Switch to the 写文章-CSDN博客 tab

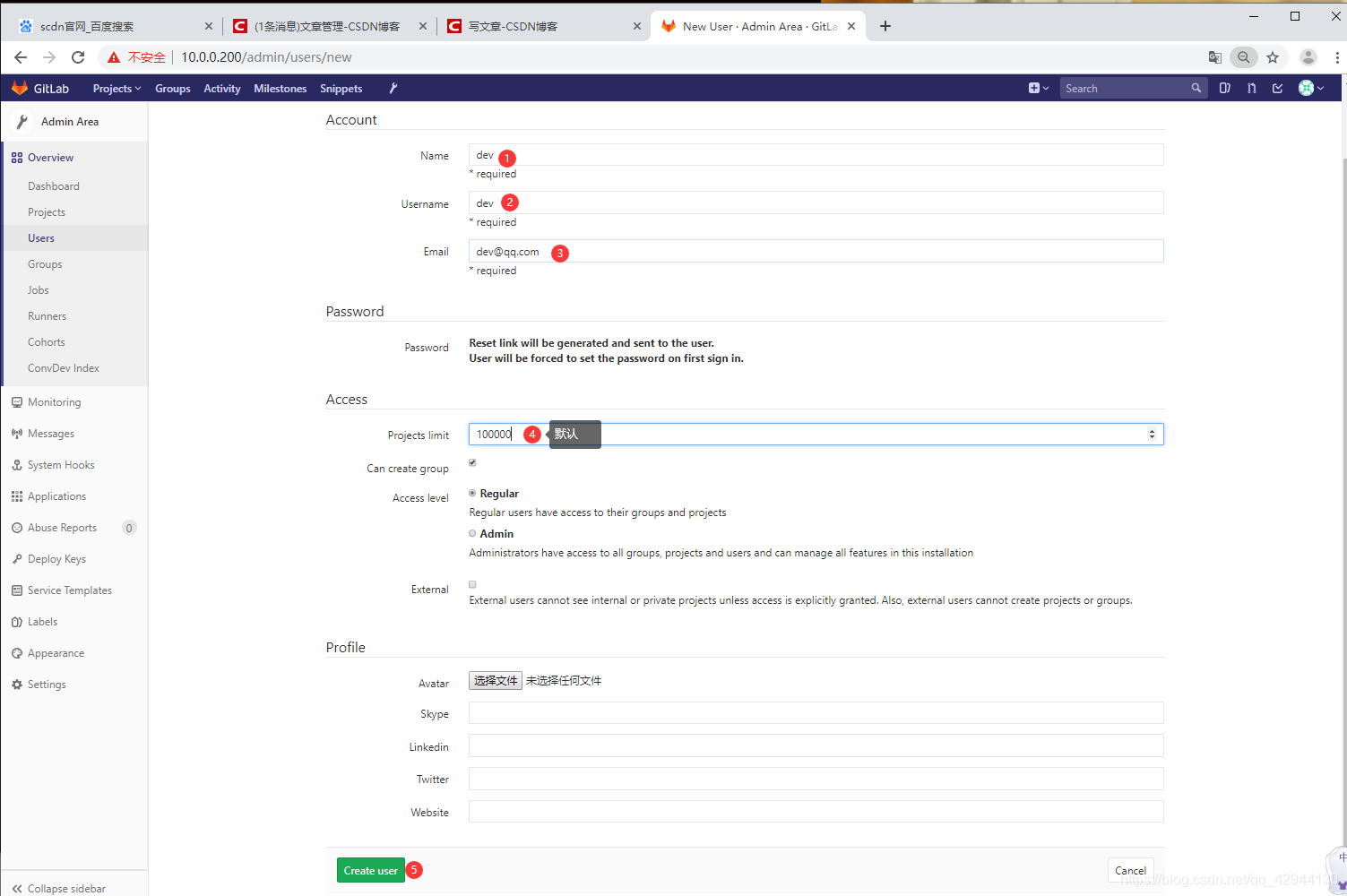tap(544, 27)
